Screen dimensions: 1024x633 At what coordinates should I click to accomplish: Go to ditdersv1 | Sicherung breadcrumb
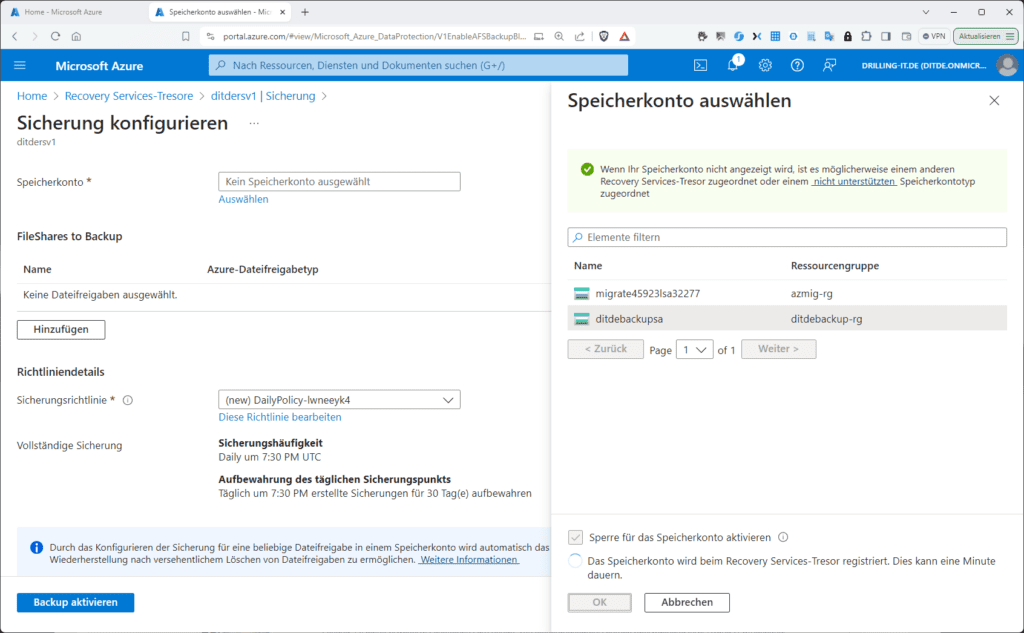pyautogui.click(x=263, y=96)
